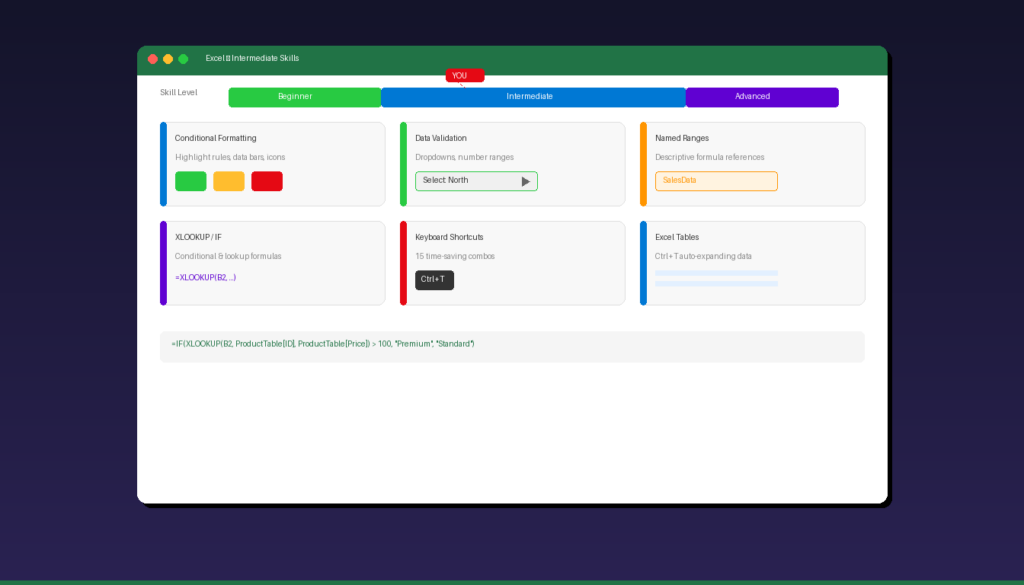Select the red conditional formatting swatch
Screen dimensions: 1024x585
coord(267,181)
